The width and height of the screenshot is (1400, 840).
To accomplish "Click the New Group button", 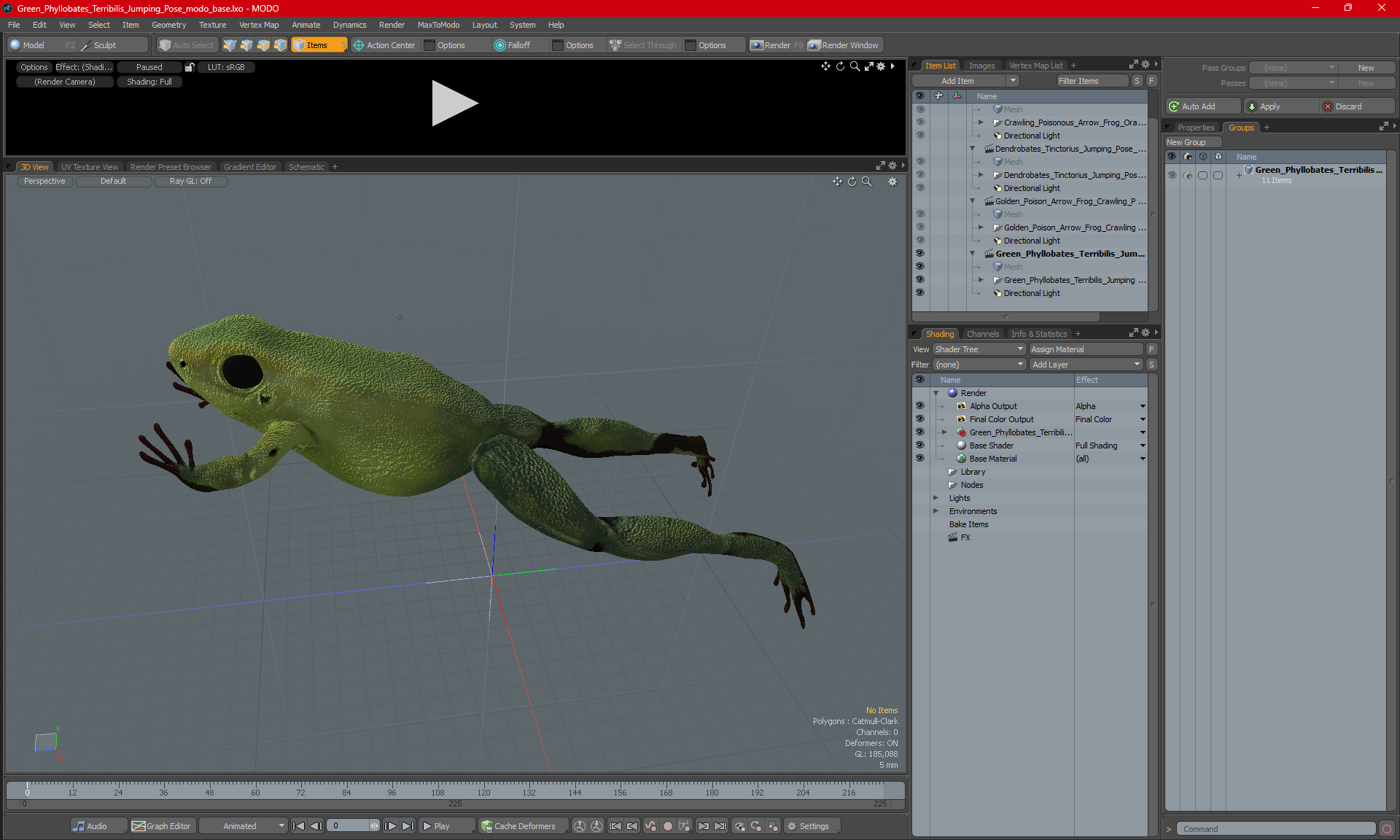I will coord(1192,142).
